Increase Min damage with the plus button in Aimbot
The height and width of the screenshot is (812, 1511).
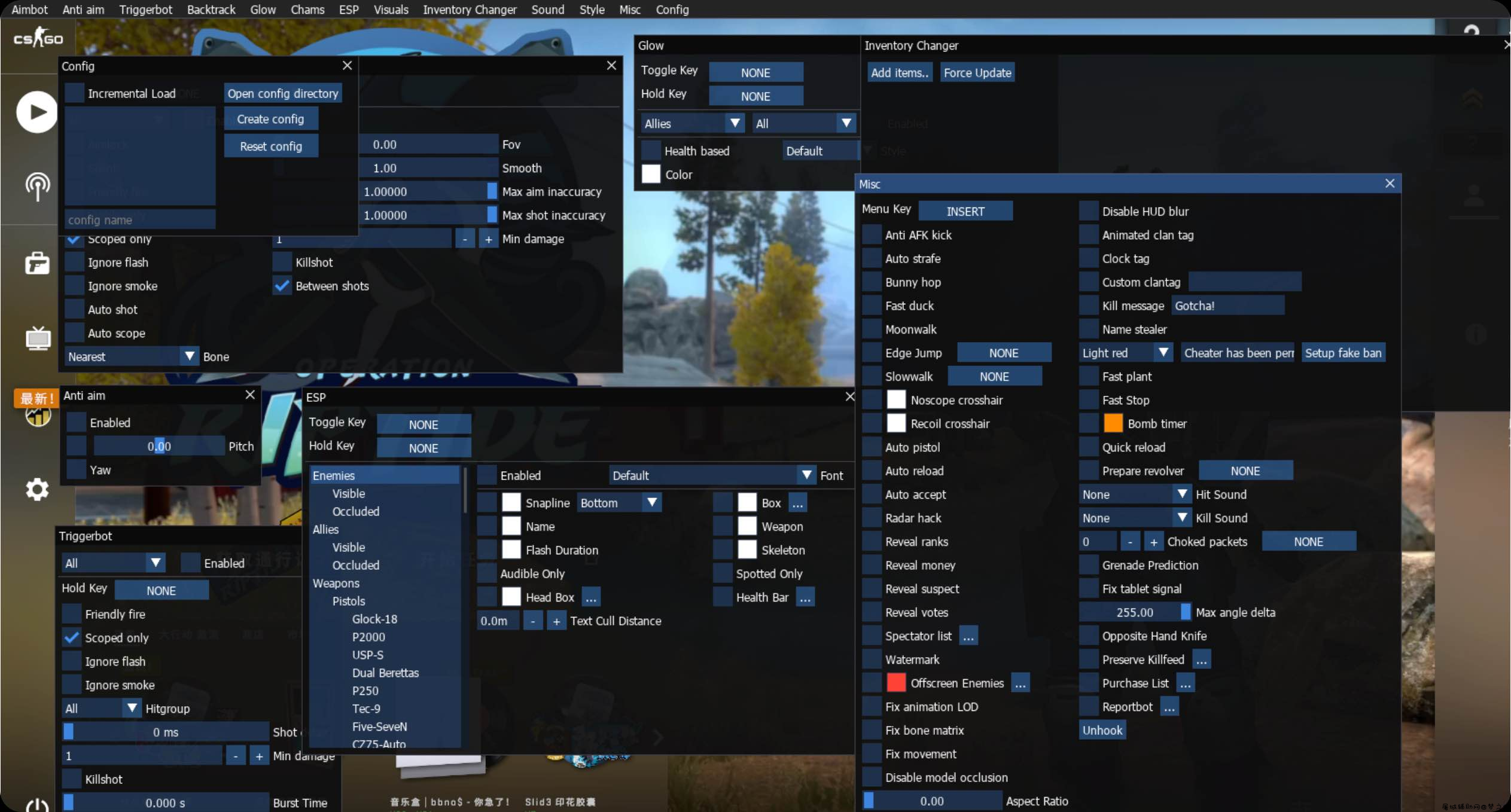488,239
